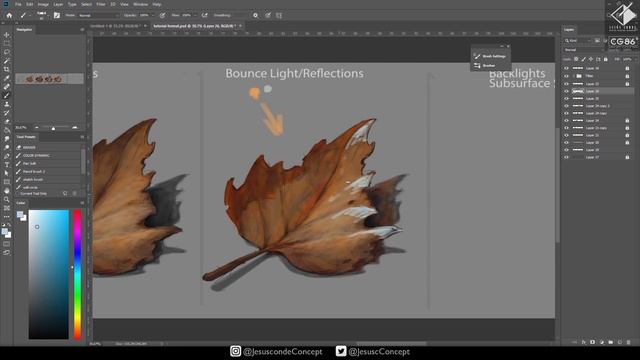Click create new tool preset icon

tap(65, 193)
